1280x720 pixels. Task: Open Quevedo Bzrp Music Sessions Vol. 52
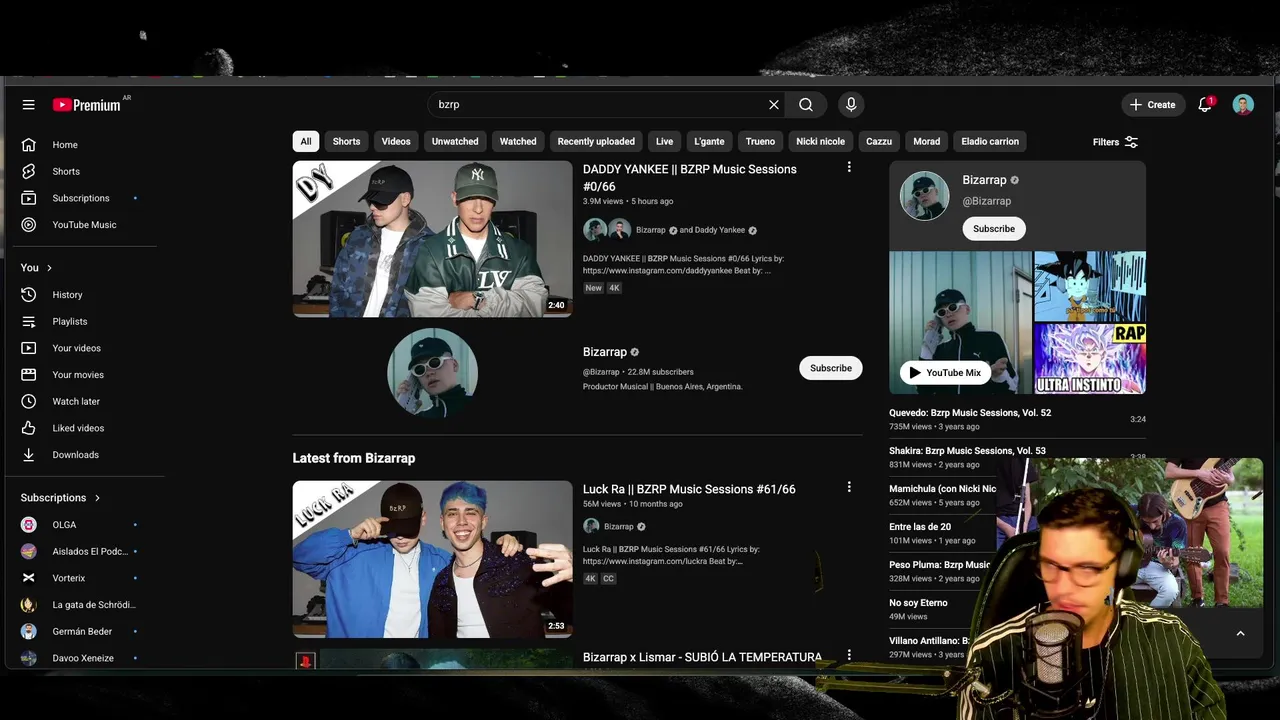[x=970, y=413]
